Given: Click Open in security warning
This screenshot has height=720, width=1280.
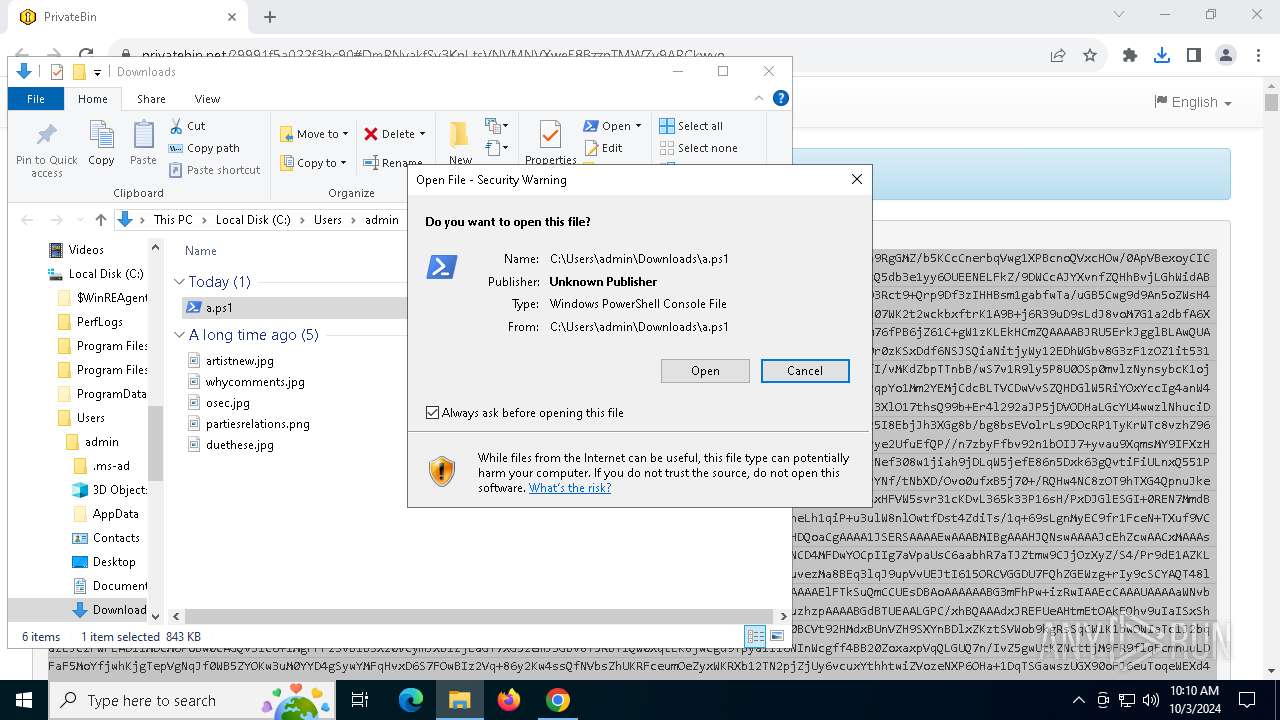Looking at the screenshot, I should [x=705, y=371].
